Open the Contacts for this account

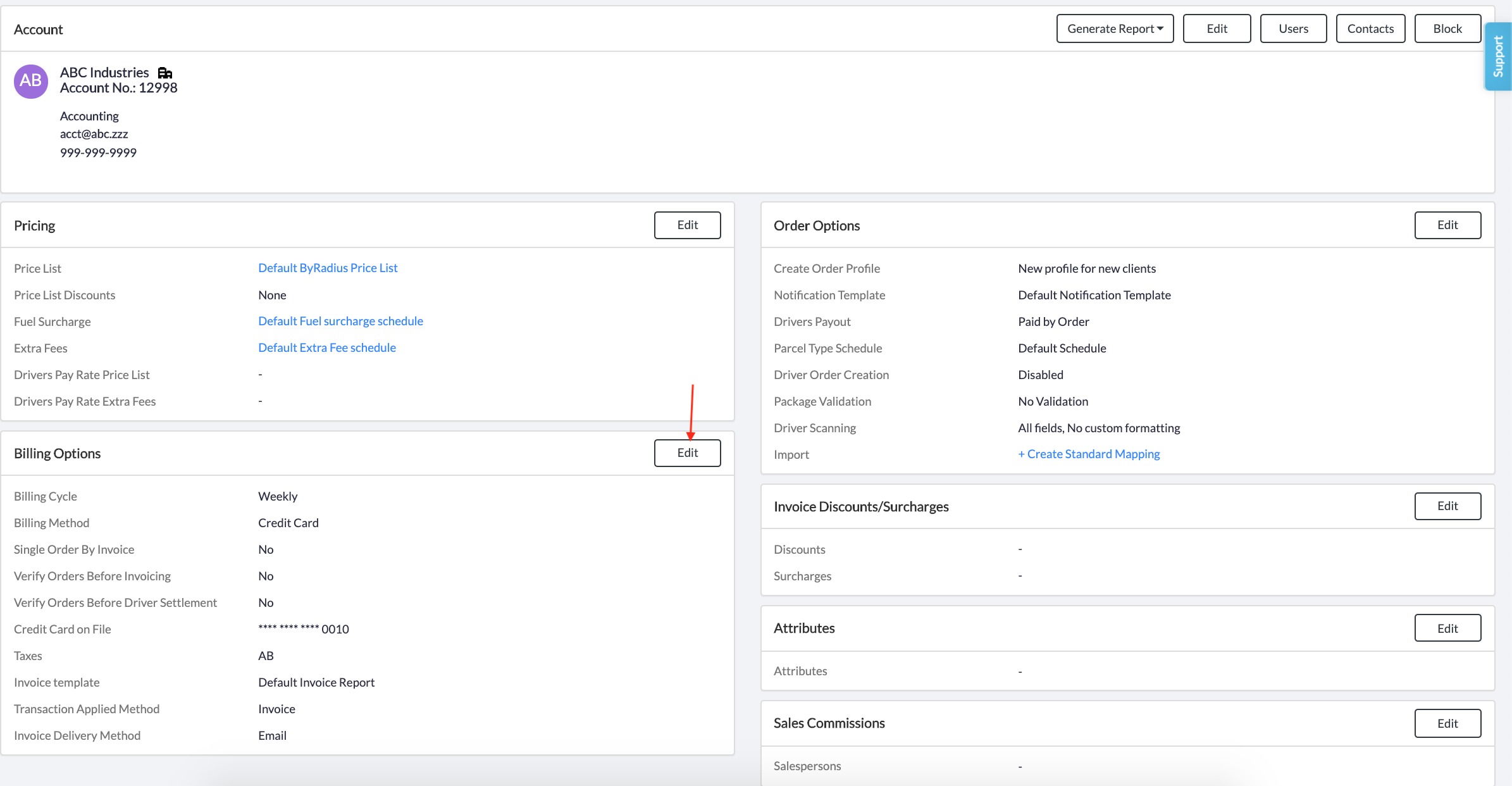[x=1370, y=29]
